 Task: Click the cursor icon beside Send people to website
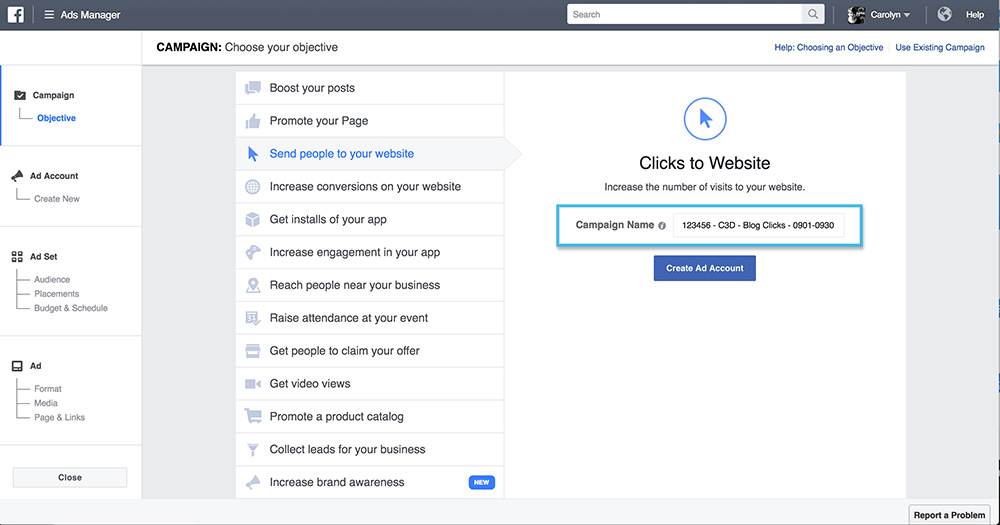[253, 154]
